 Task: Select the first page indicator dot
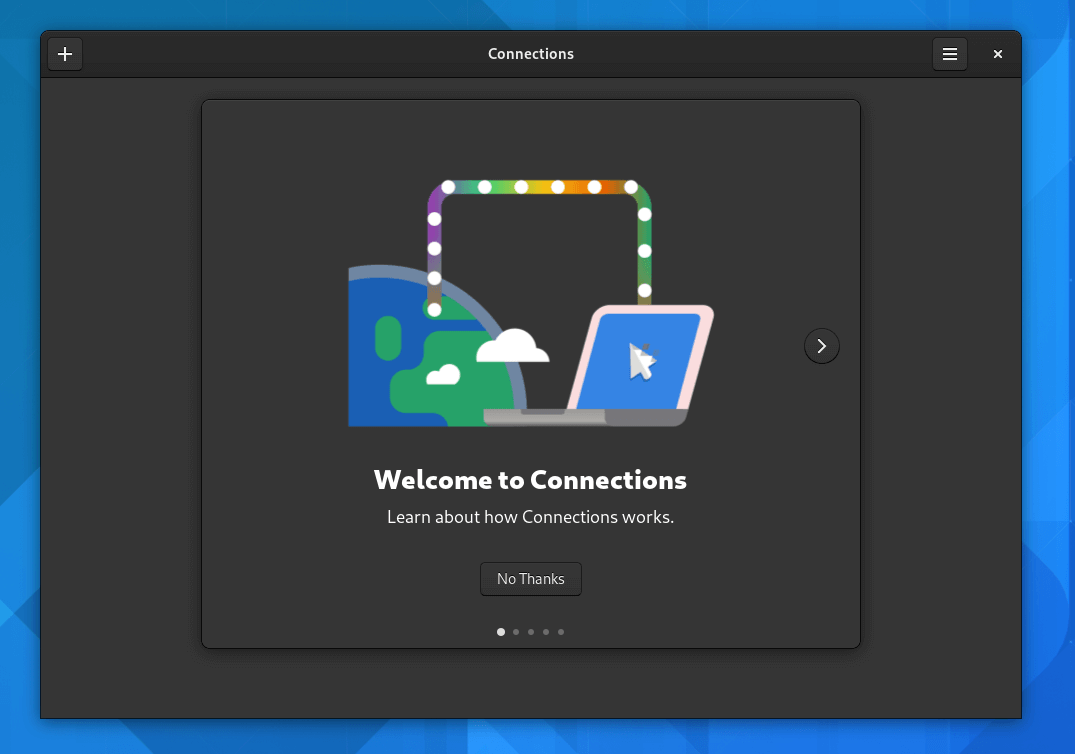click(x=500, y=631)
